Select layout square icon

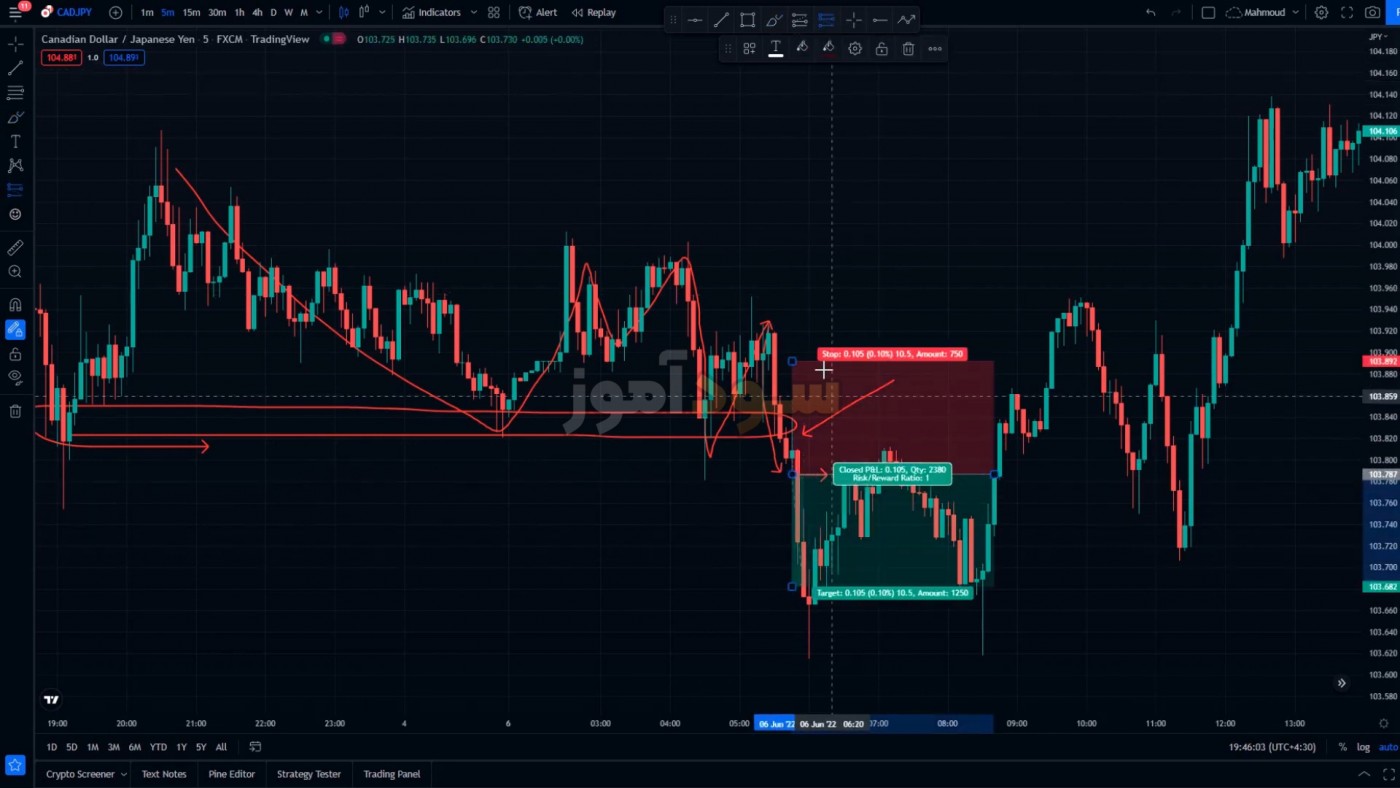tap(1208, 12)
